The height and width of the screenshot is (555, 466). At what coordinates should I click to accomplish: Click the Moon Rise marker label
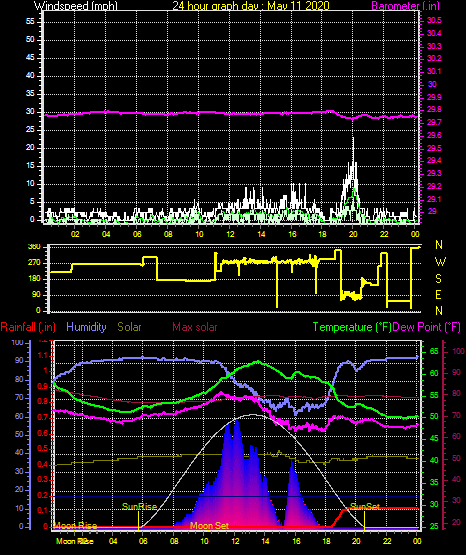coord(75,526)
